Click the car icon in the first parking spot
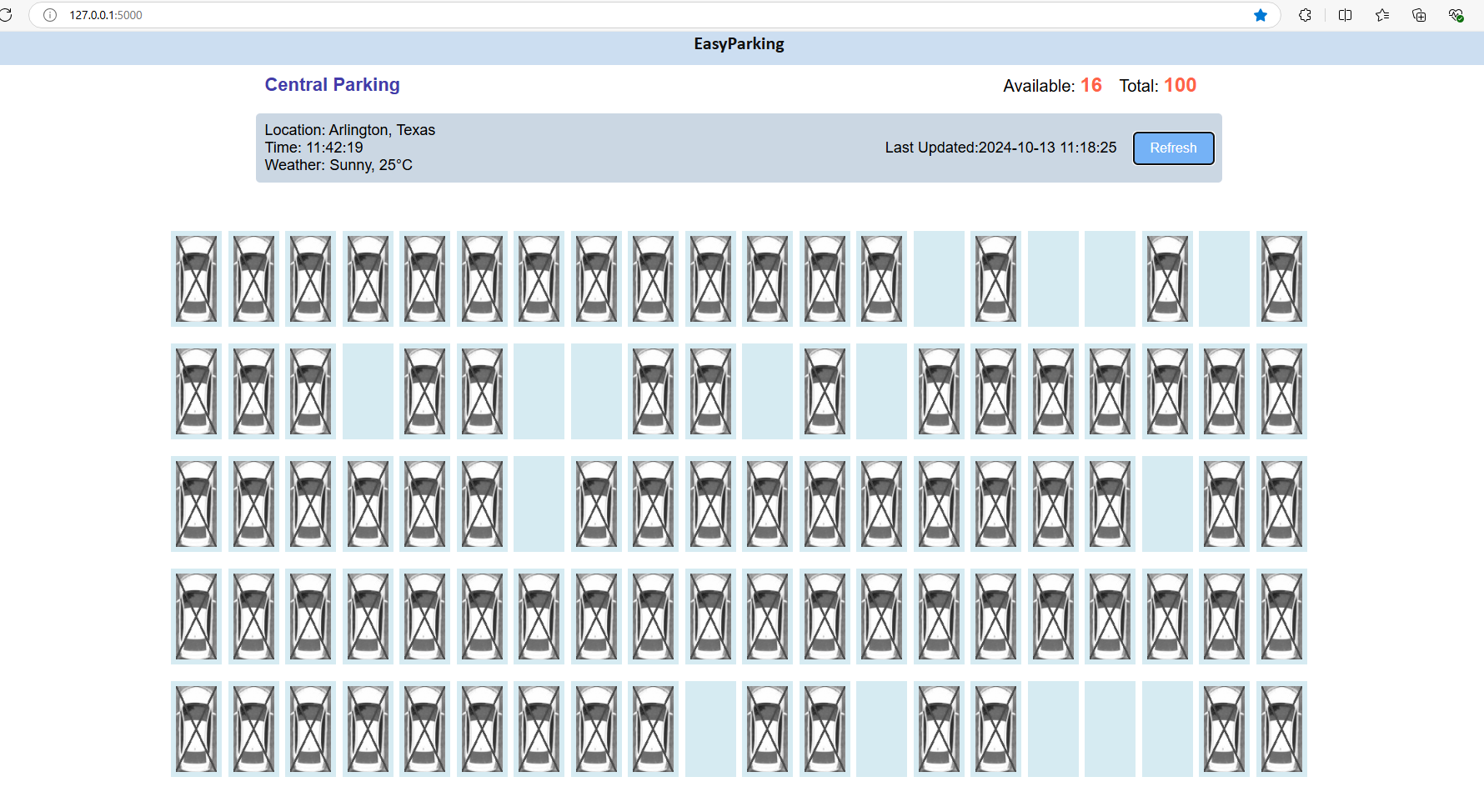 (195, 278)
